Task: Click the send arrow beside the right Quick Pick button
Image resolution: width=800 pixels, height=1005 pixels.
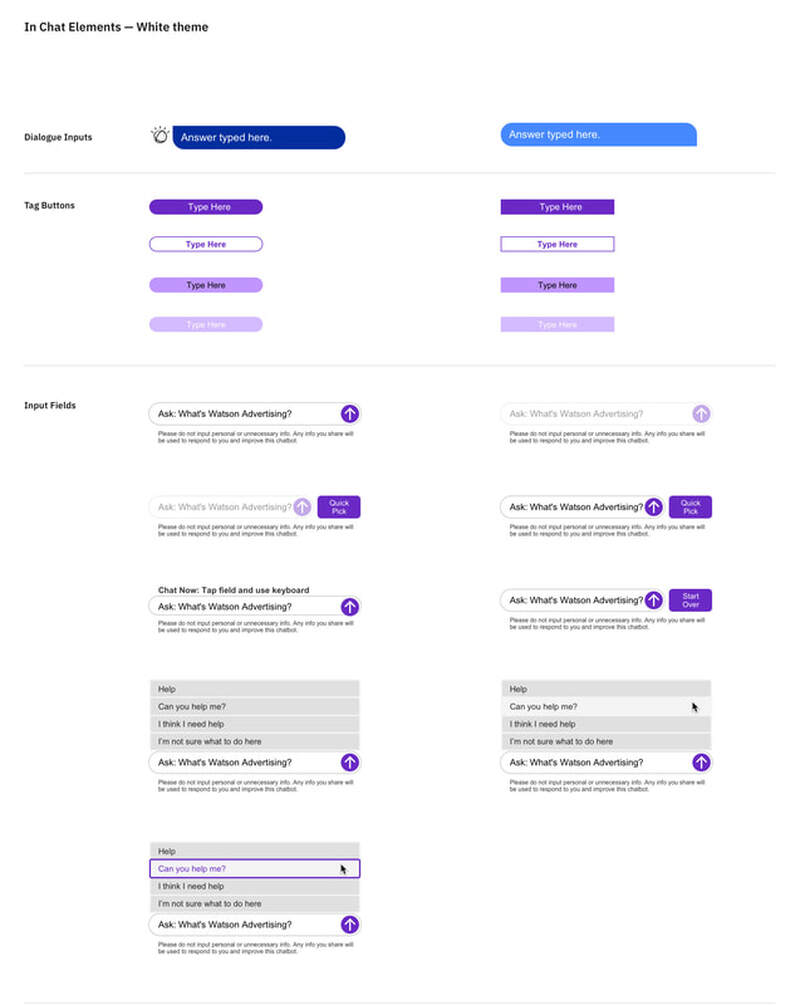Action: tap(653, 507)
